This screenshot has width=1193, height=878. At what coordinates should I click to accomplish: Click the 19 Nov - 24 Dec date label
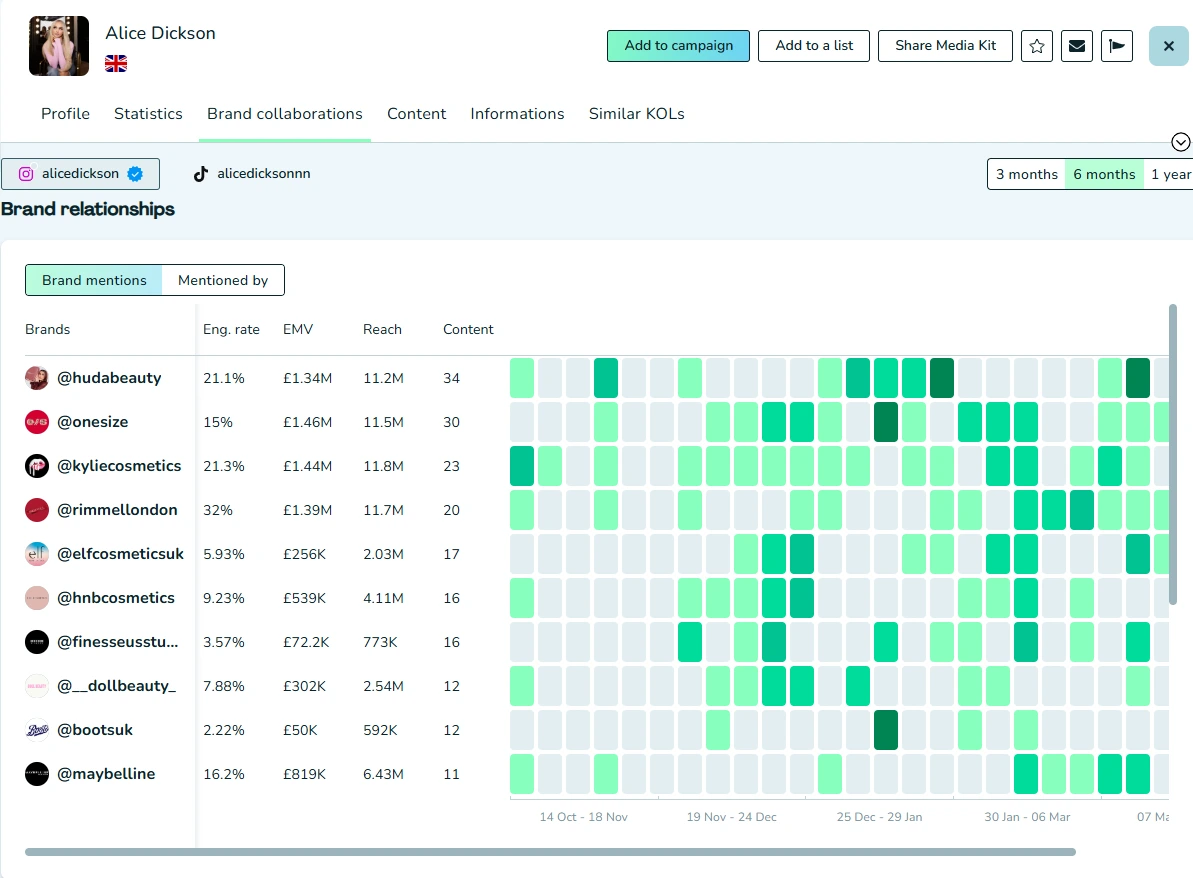click(731, 816)
